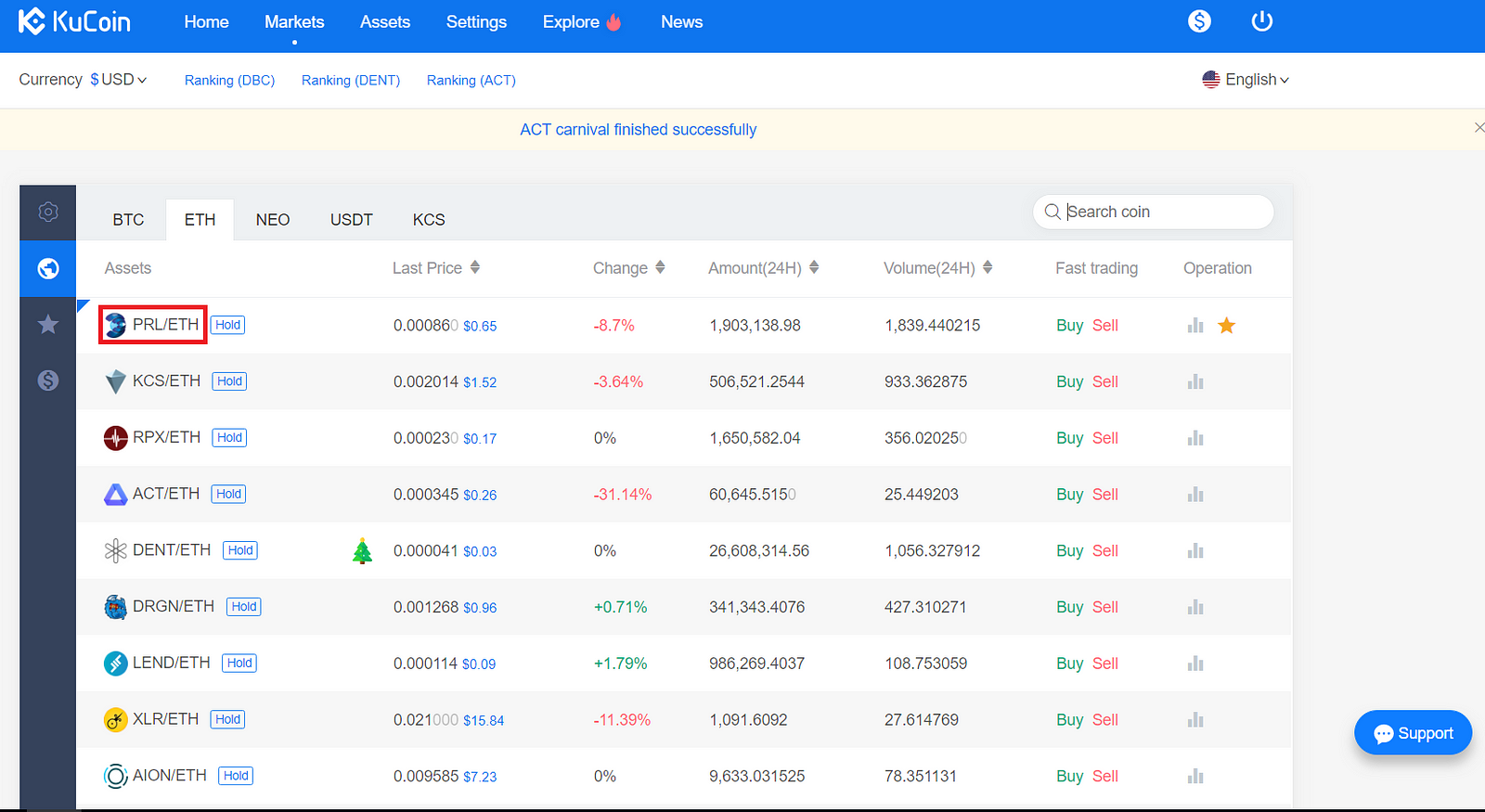This screenshot has height=812, width=1485.
Task: Open the chart icon for ACT/ETH
Action: click(1195, 495)
